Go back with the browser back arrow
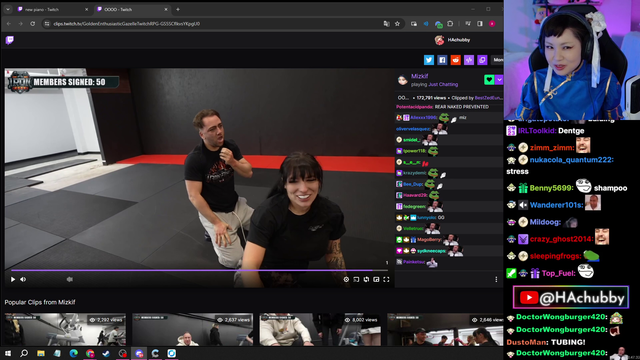The height and width of the screenshot is (360, 640). 9,24
